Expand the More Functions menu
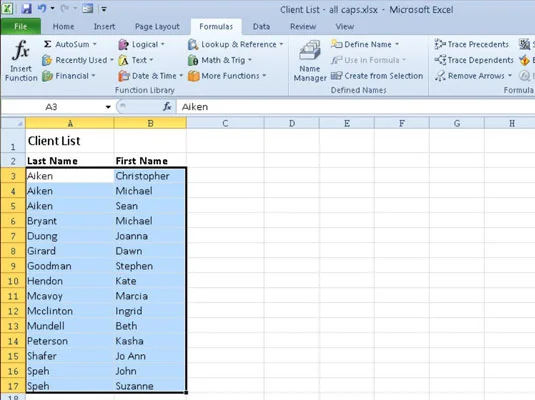Image resolution: width=535 pixels, height=400 pixels. pyautogui.click(x=227, y=76)
